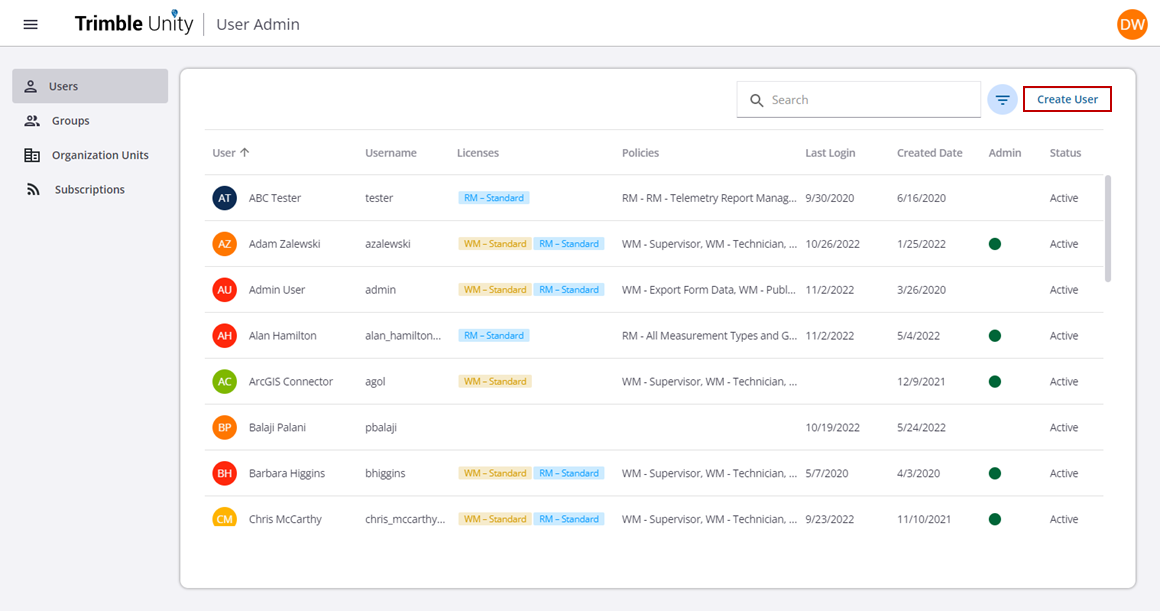Click the user list vertical scrollbar
This screenshot has height=611, width=1160.
point(1106,228)
